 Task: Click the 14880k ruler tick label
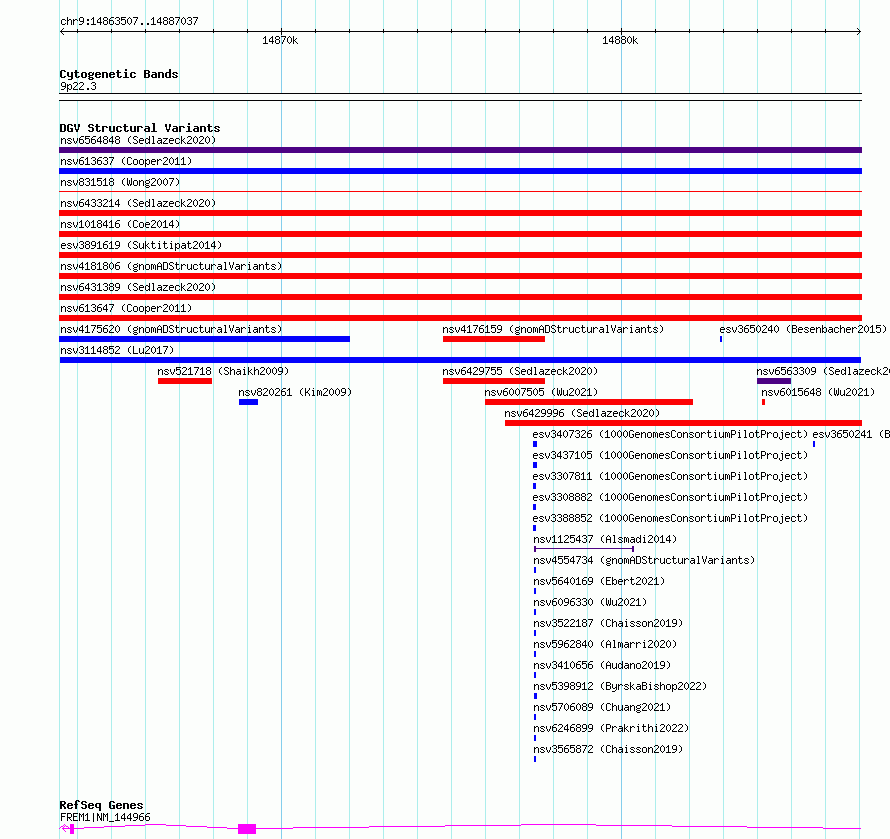620,40
